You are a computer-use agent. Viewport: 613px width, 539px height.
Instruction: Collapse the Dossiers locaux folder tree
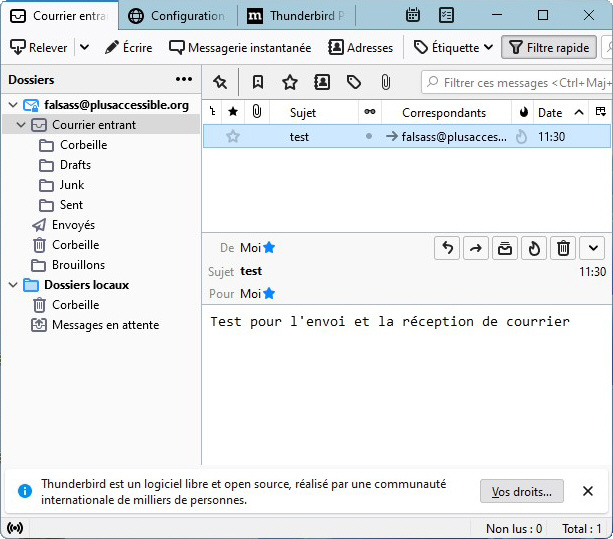[x=13, y=285]
